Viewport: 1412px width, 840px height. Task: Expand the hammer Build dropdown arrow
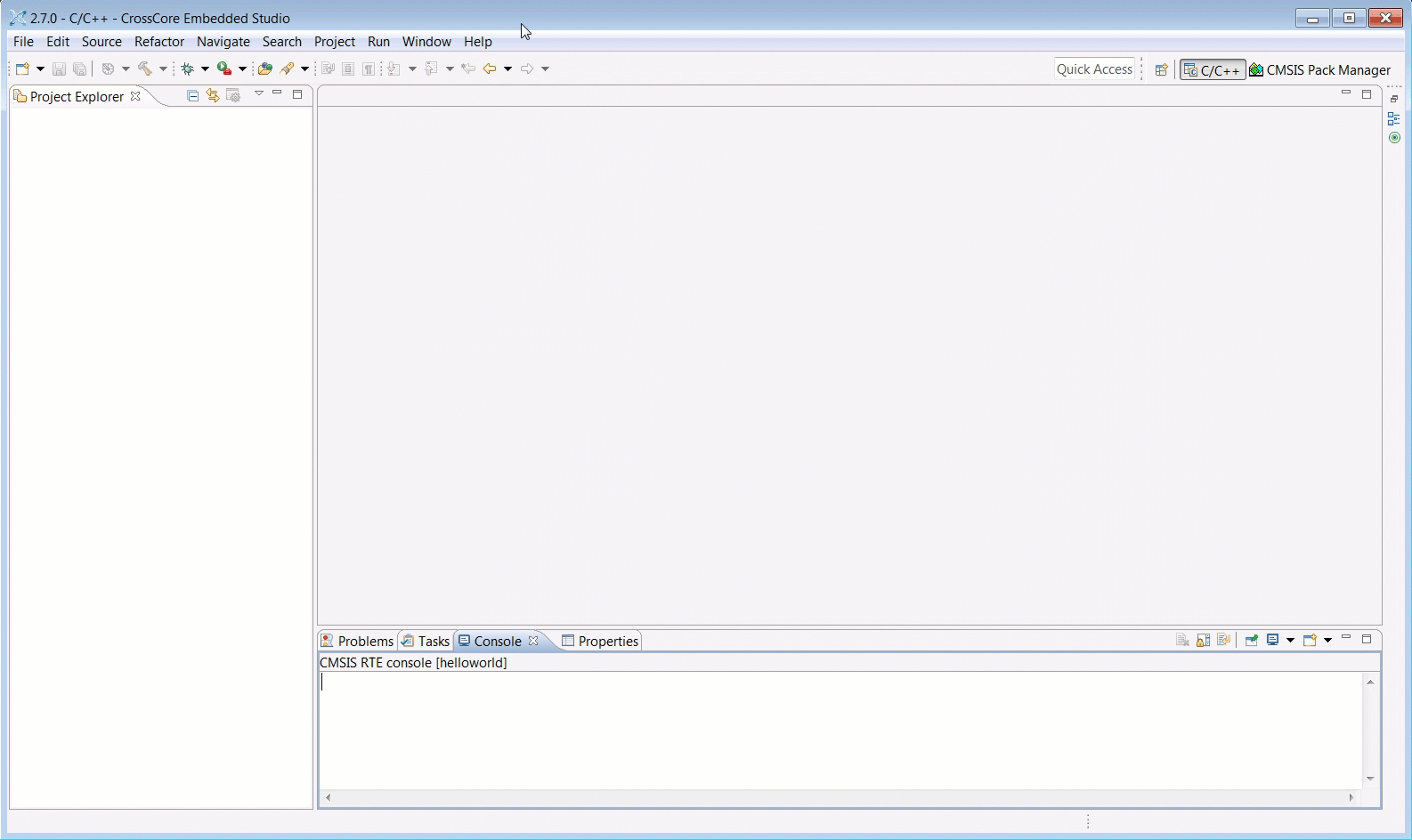(163, 69)
